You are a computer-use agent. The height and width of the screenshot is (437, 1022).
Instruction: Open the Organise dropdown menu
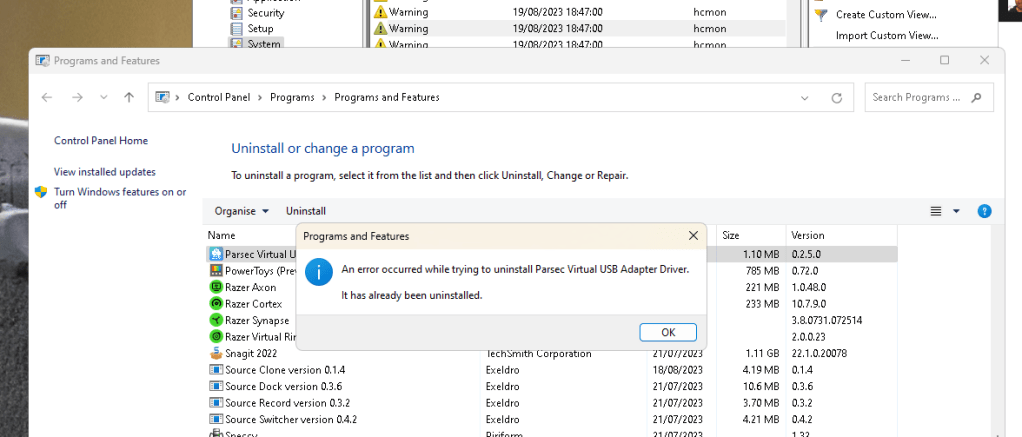(242, 211)
